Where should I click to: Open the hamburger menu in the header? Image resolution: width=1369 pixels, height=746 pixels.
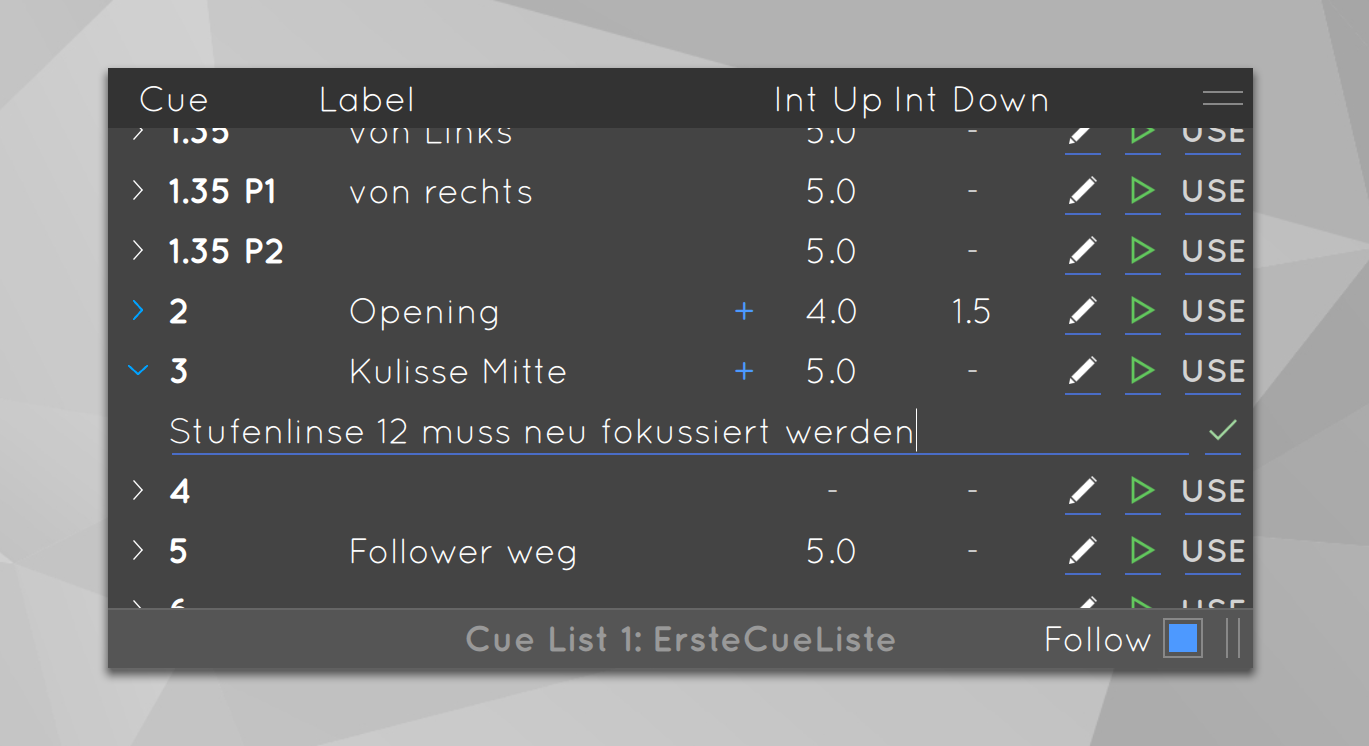1222,98
